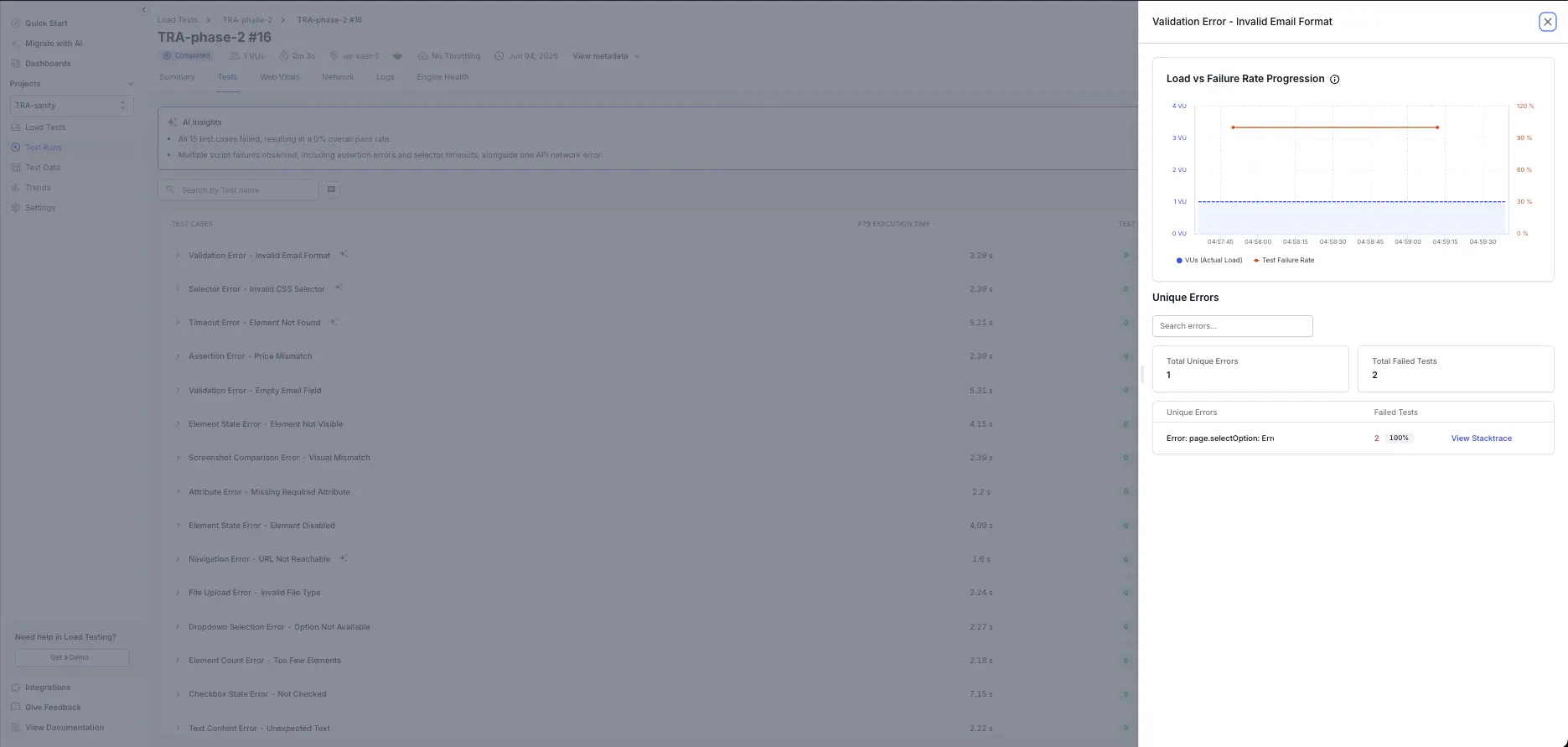The image size is (1568, 747).
Task: Click the Error: page.selectOption error row text
Action: (x=1219, y=438)
